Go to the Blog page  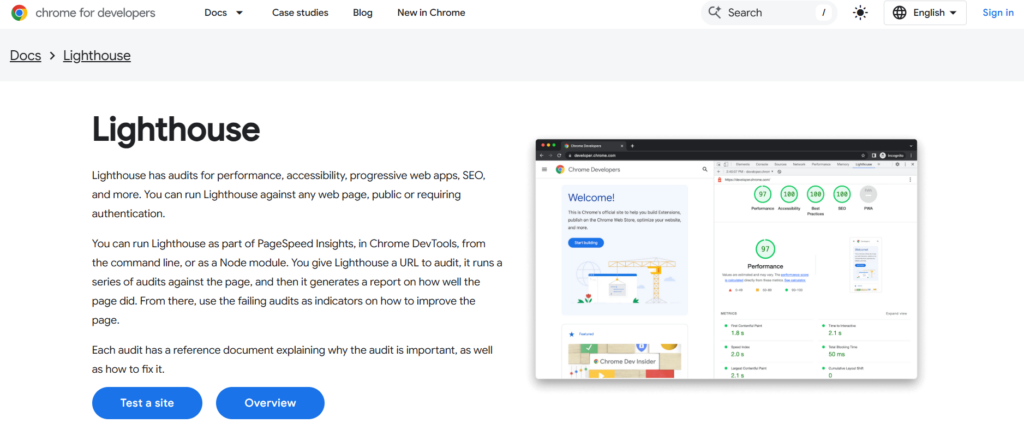[x=362, y=12]
